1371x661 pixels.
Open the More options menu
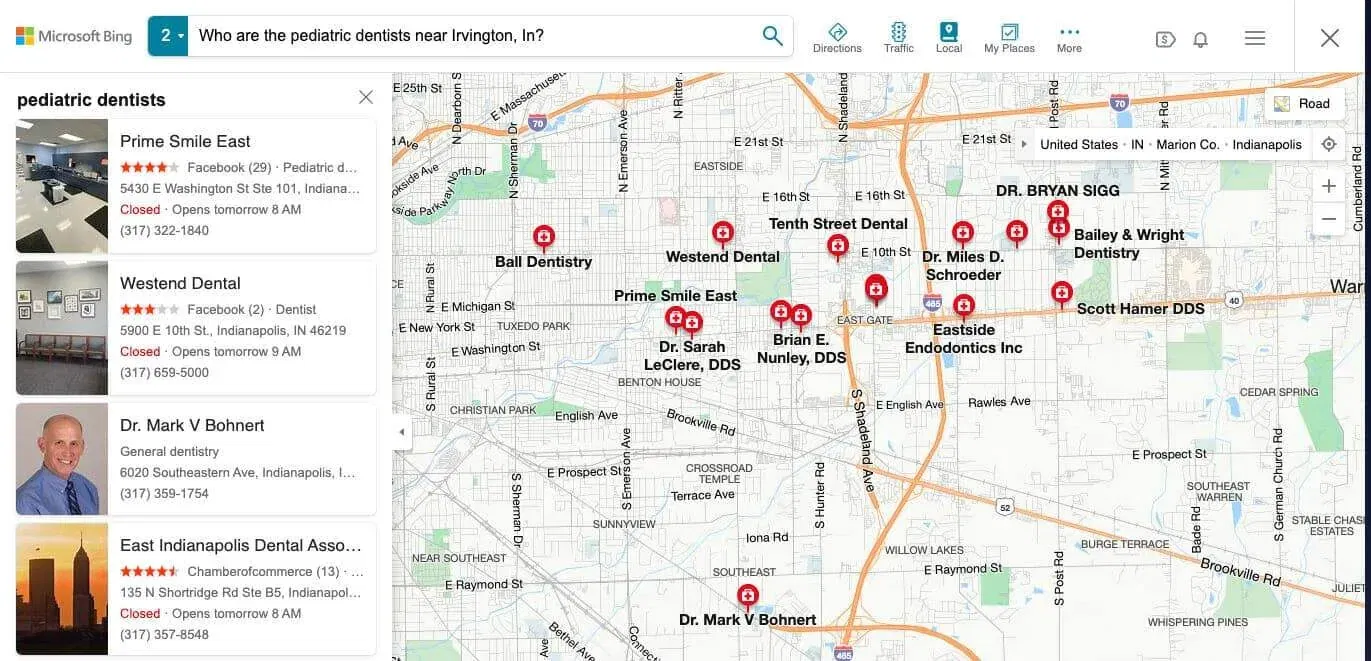[x=1069, y=38]
